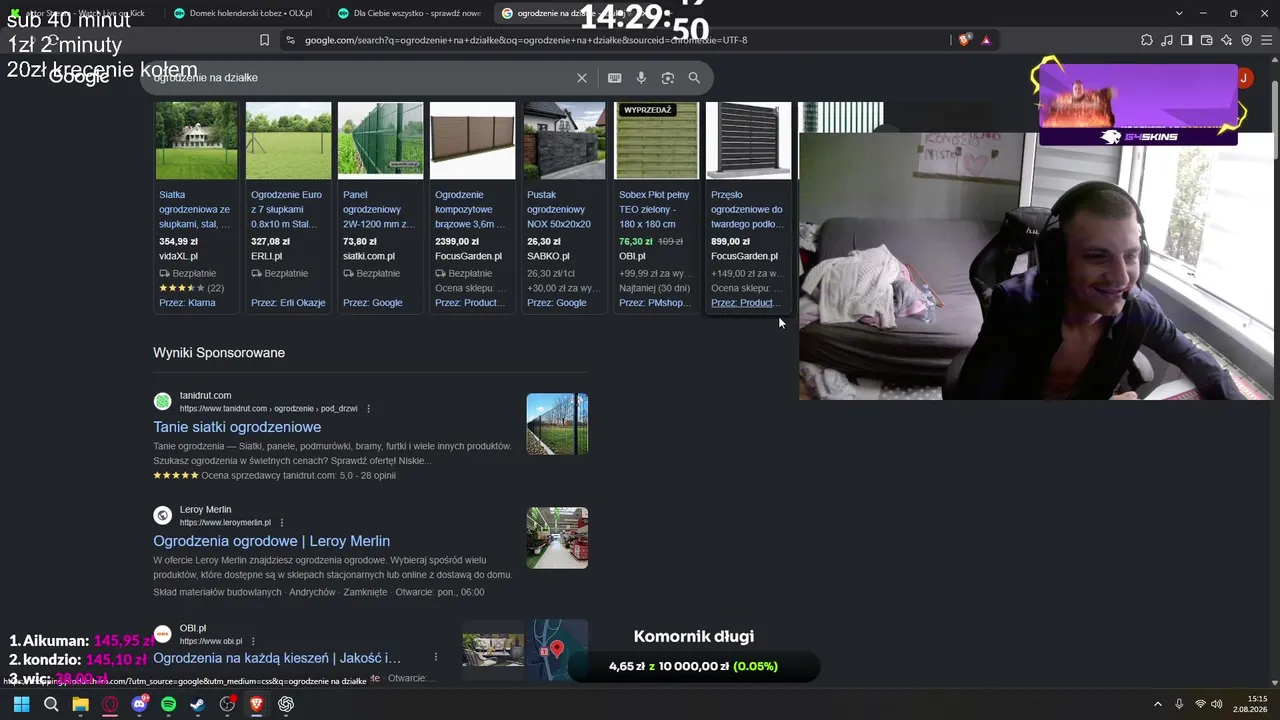Open the OBI.pl ad options menu

(x=253, y=642)
